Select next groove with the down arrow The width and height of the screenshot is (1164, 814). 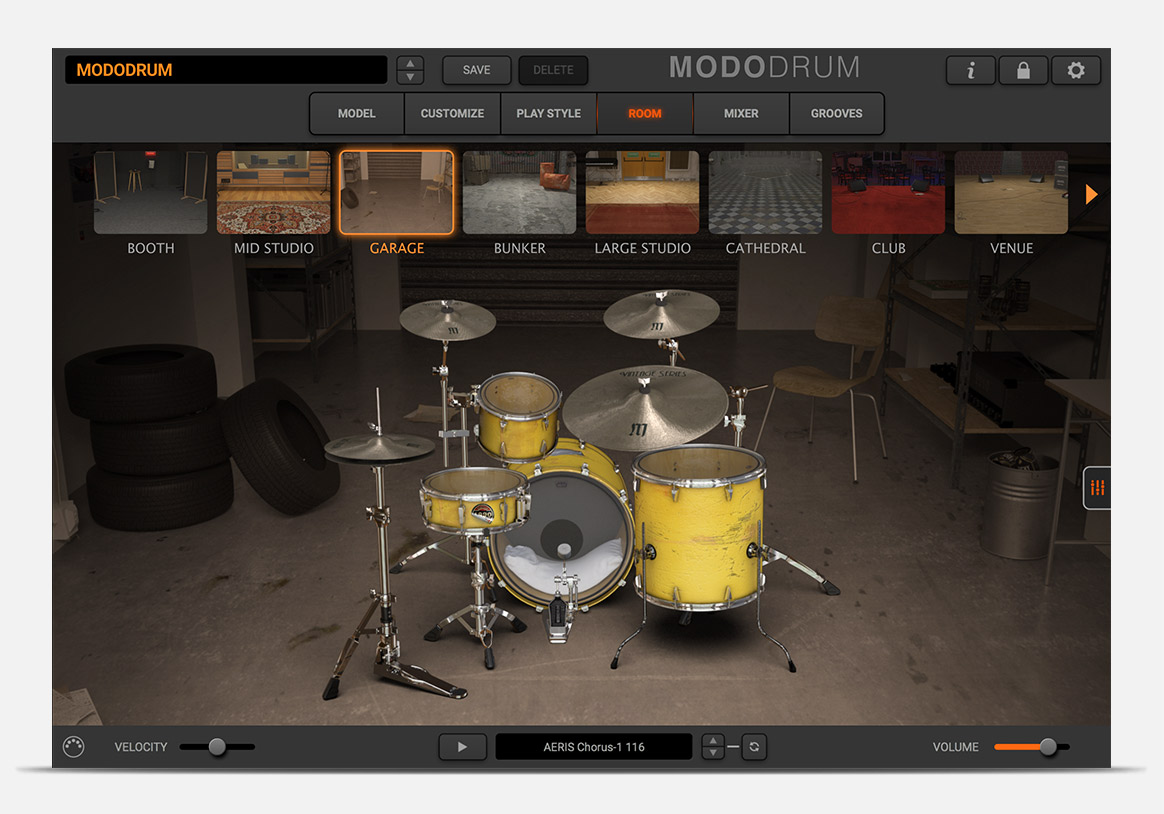point(713,753)
